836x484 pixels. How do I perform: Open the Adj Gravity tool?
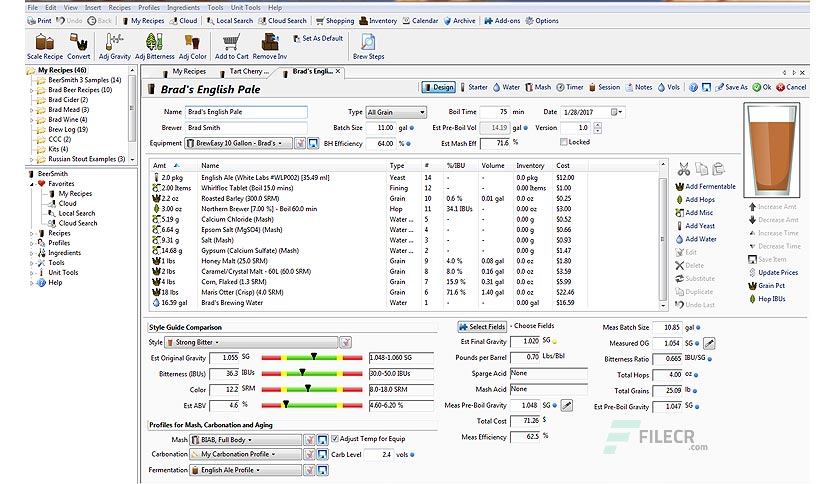click(115, 46)
